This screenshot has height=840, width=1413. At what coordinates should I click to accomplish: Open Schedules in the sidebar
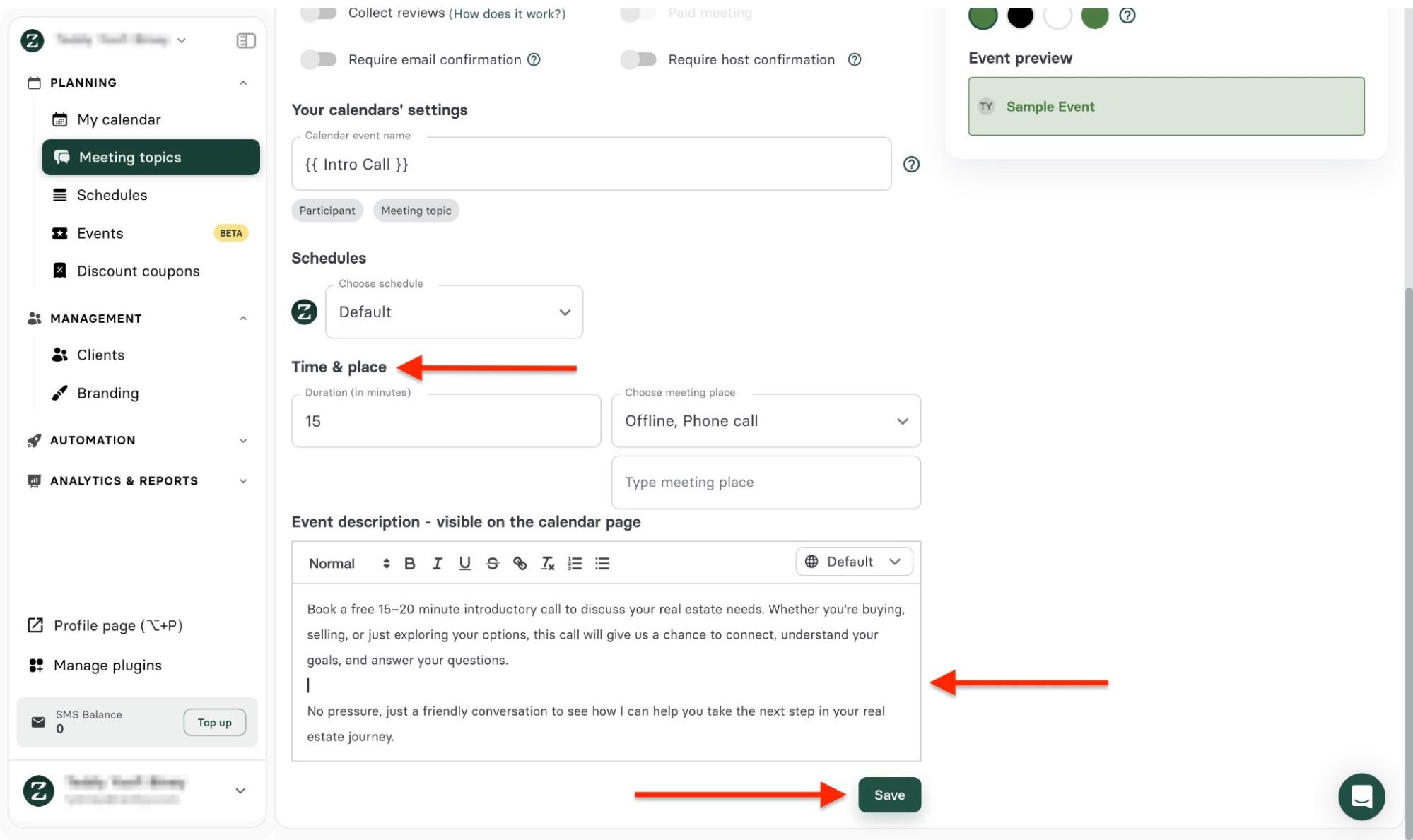tap(112, 195)
